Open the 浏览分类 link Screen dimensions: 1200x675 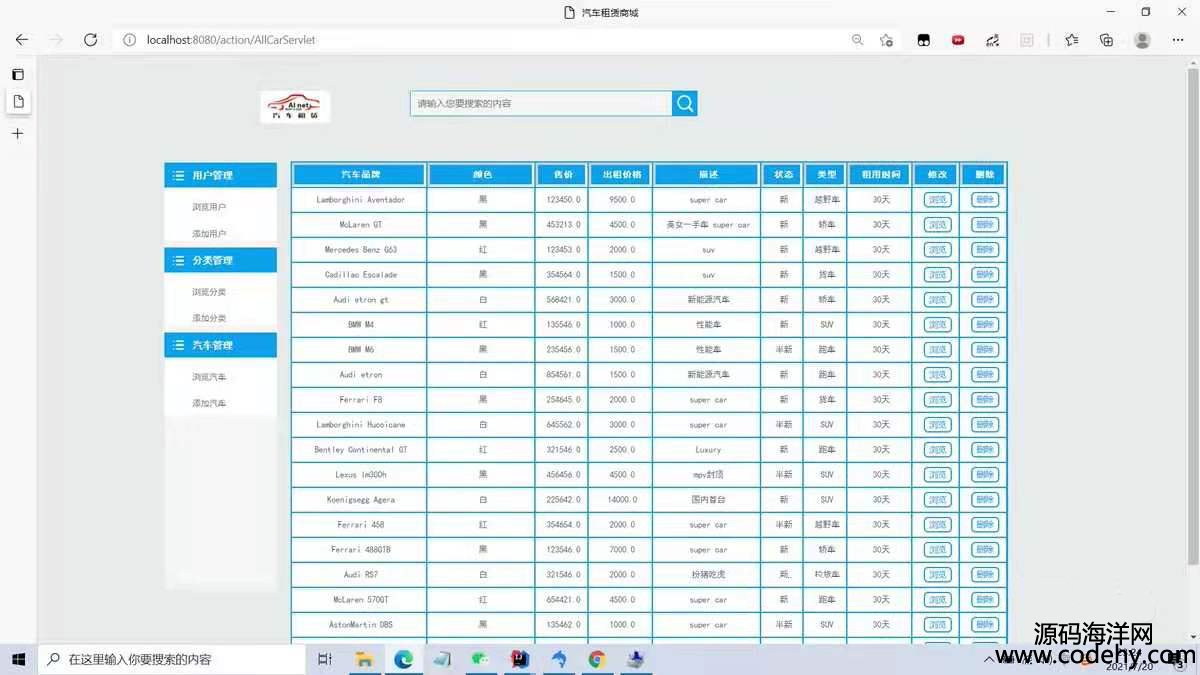(x=209, y=292)
